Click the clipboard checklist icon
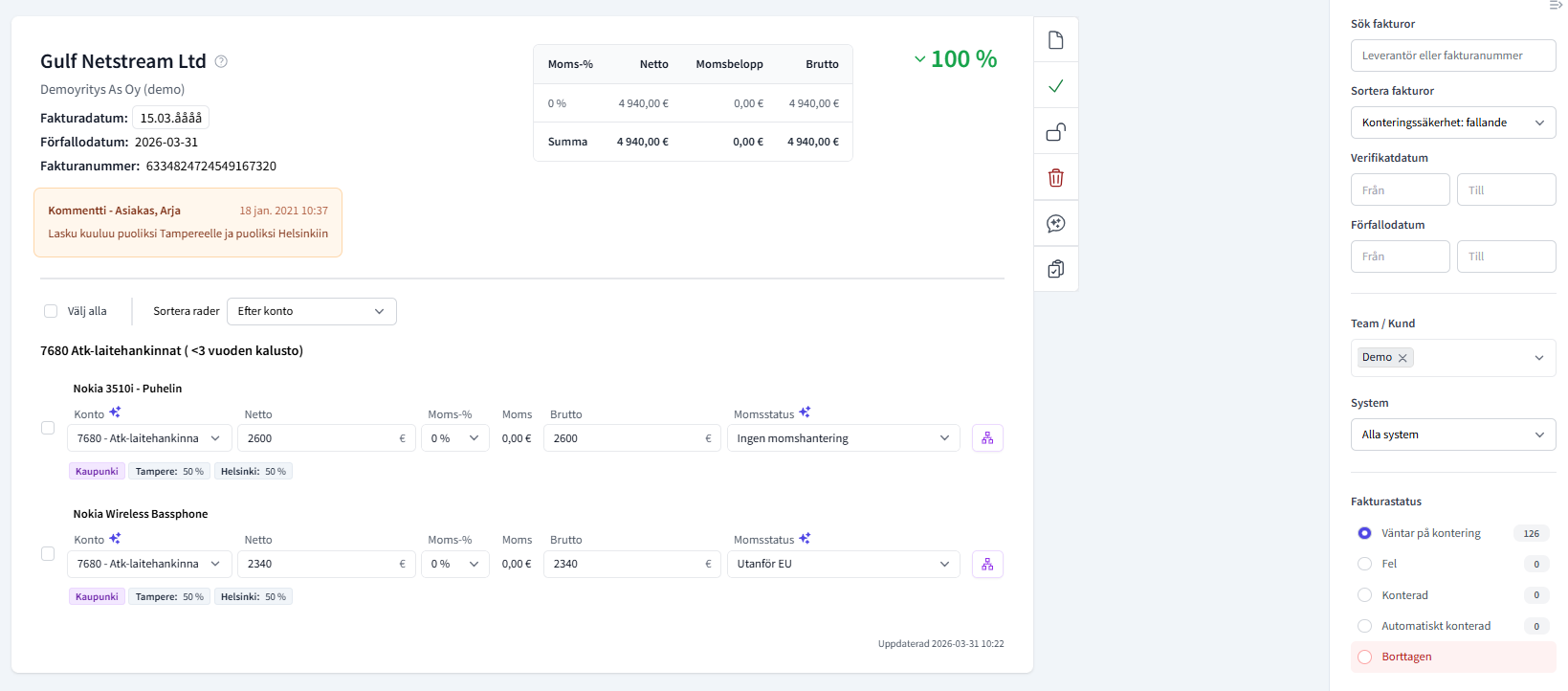1568x691 pixels. [x=1056, y=269]
